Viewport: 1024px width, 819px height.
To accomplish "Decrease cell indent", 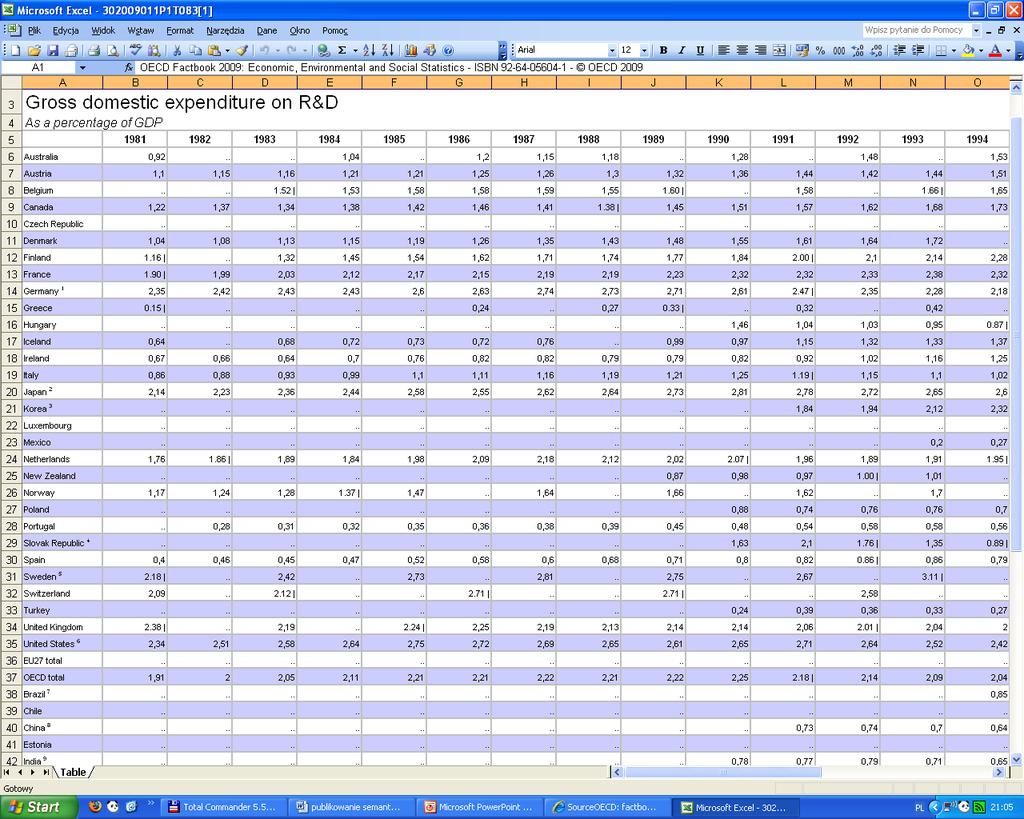I will point(899,50).
